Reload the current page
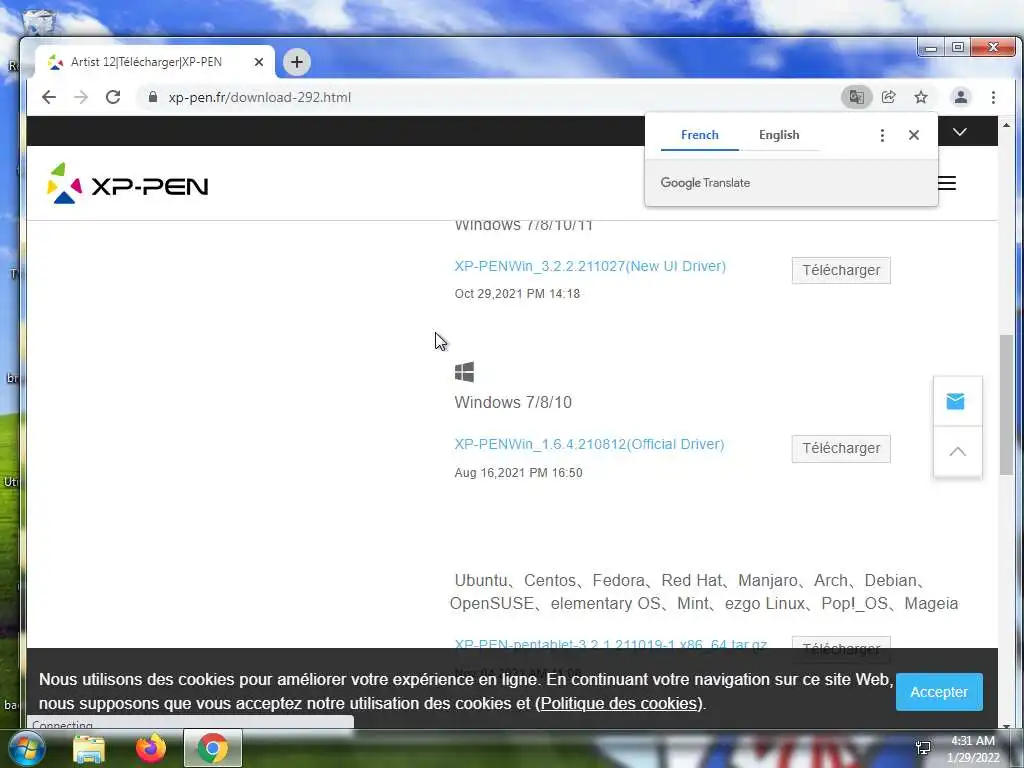The width and height of the screenshot is (1024, 768). pyautogui.click(x=113, y=97)
